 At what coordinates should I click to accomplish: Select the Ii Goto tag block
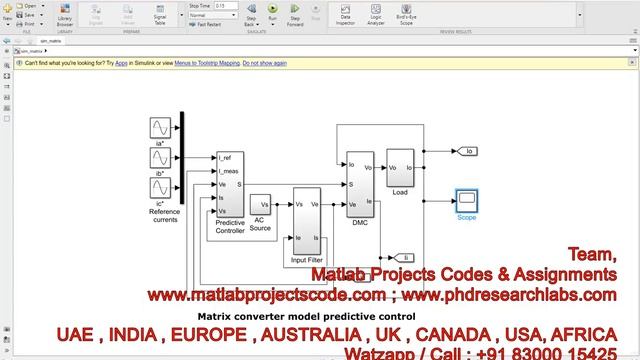pyautogui.click(x=404, y=258)
